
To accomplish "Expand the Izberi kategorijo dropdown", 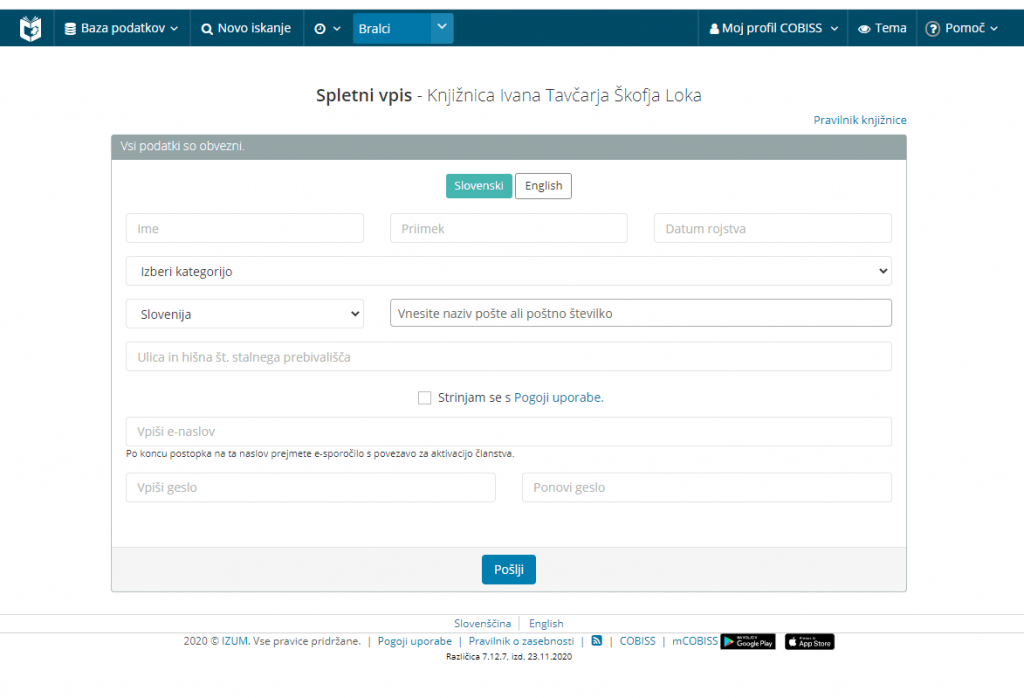I will point(509,271).
